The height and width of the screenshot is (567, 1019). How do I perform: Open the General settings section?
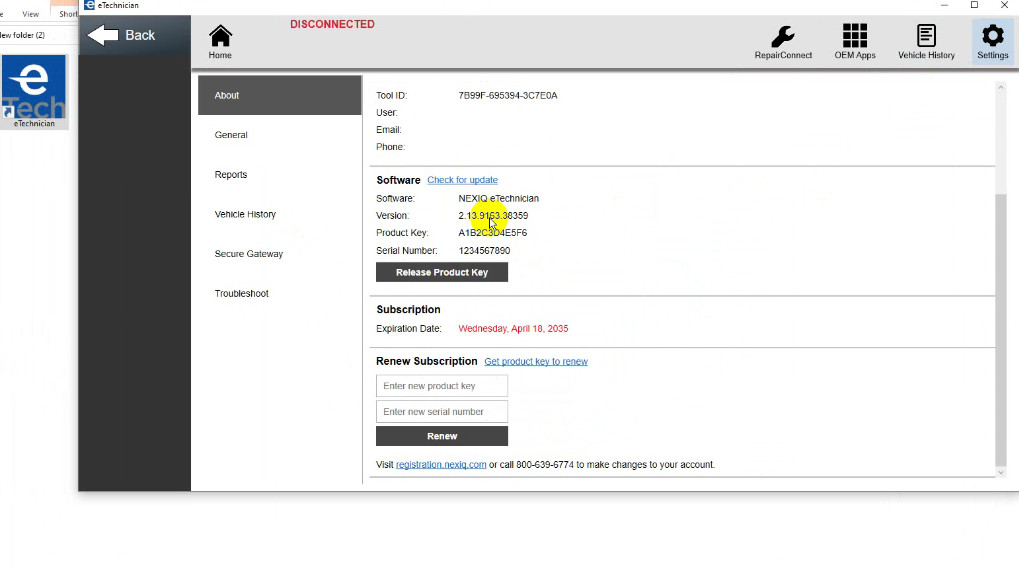click(x=279, y=135)
